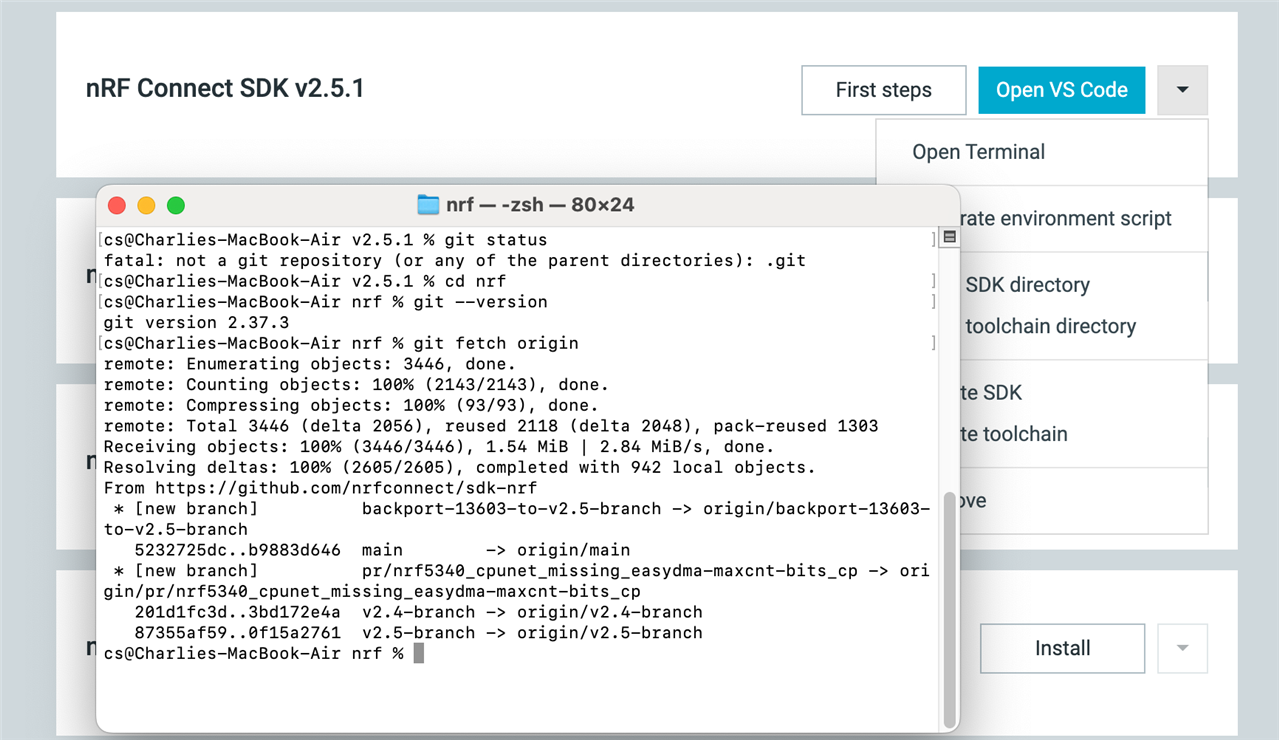Select the Update SDK menu entry
The width and height of the screenshot is (1279, 740).
1084,393
